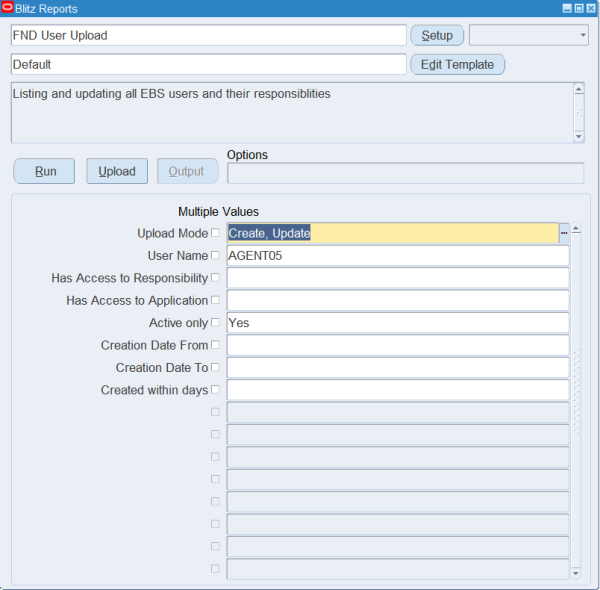Viewport: 600px width, 590px height.
Task: Click the Multiple Values column heading
Action: click(x=218, y=212)
